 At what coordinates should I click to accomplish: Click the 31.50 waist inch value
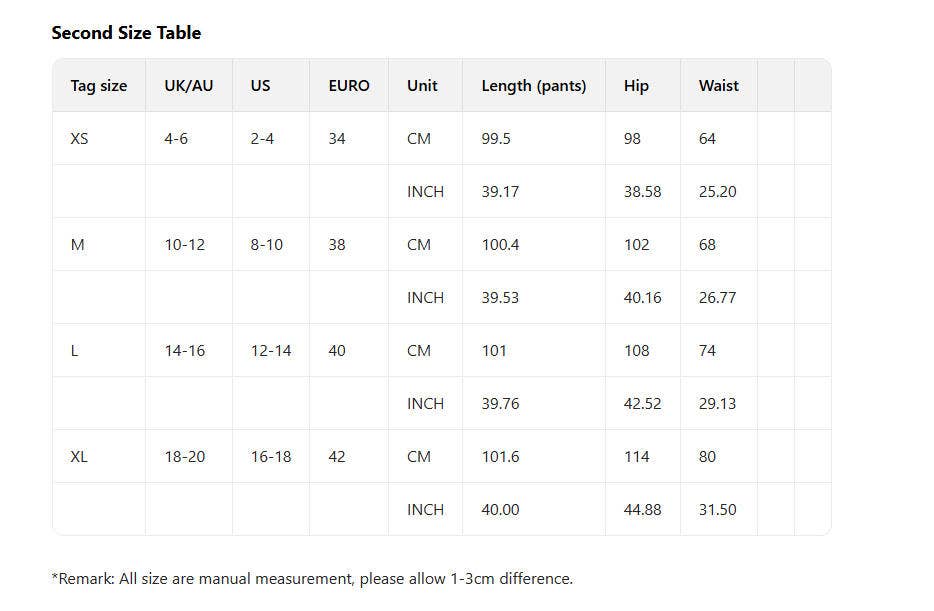coord(717,510)
